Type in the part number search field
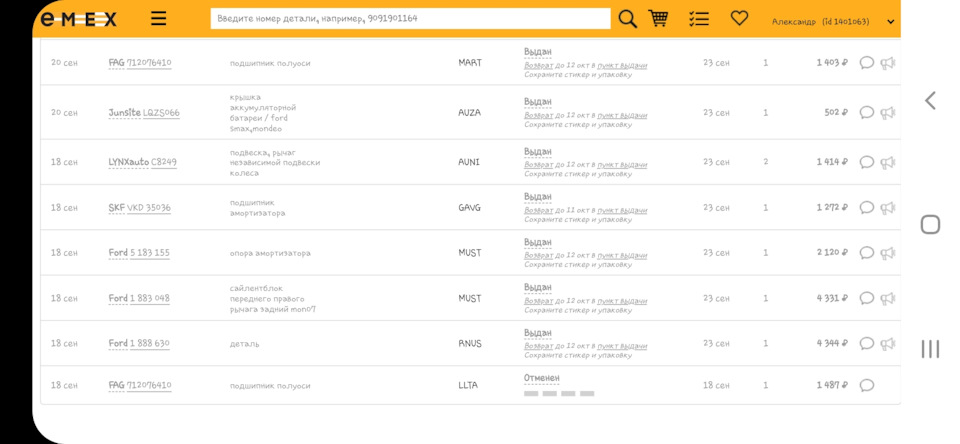Screen dimensions: 960x444 pos(410,19)
